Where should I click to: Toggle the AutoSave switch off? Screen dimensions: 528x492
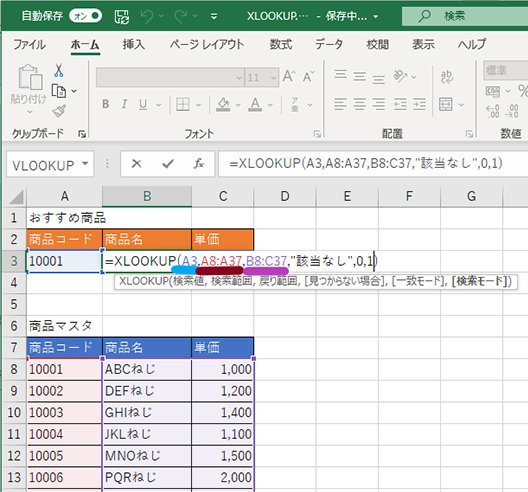[x=85, y=16]
